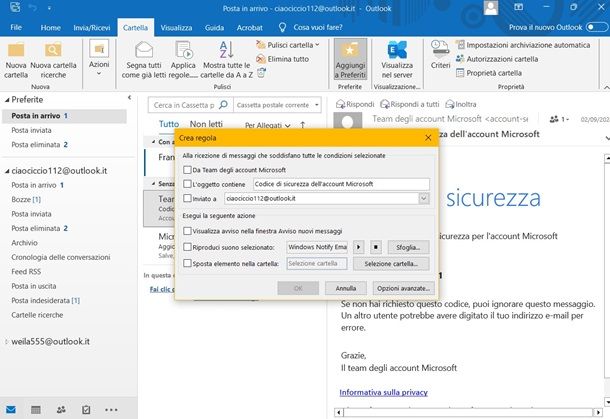Viewport: 610px width, 419px height.
Task: Enable Visualizza avviso nella finestra option
Action: tap(187, 231)
